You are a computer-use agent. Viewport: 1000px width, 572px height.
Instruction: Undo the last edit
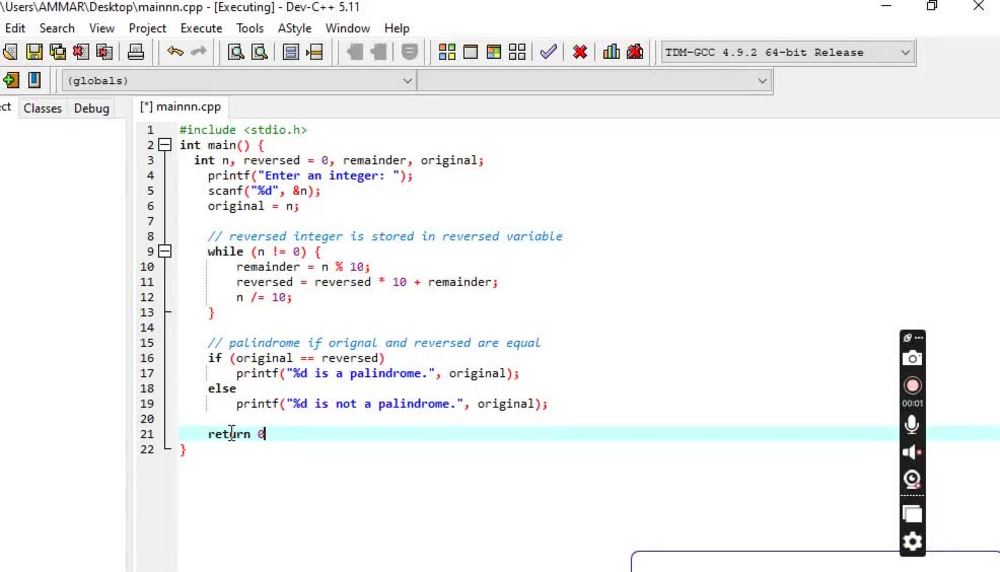(175, 52)
